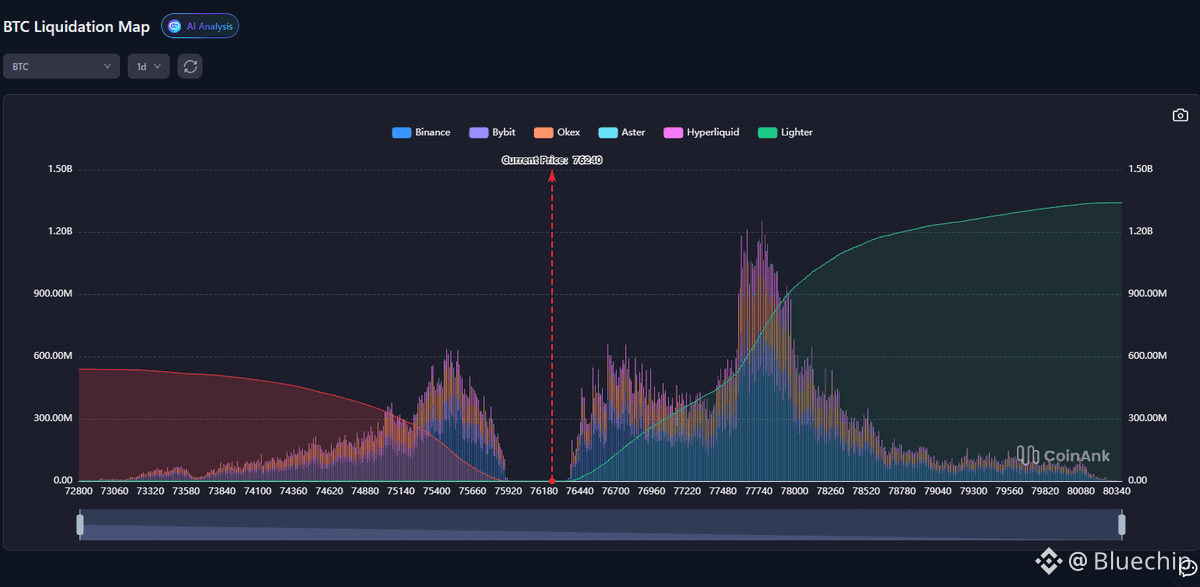This screenshot has height=587, width=1200.
Task: Click the 76180 x-axis label
Action: pyautogui.click(x=544, y=491)
